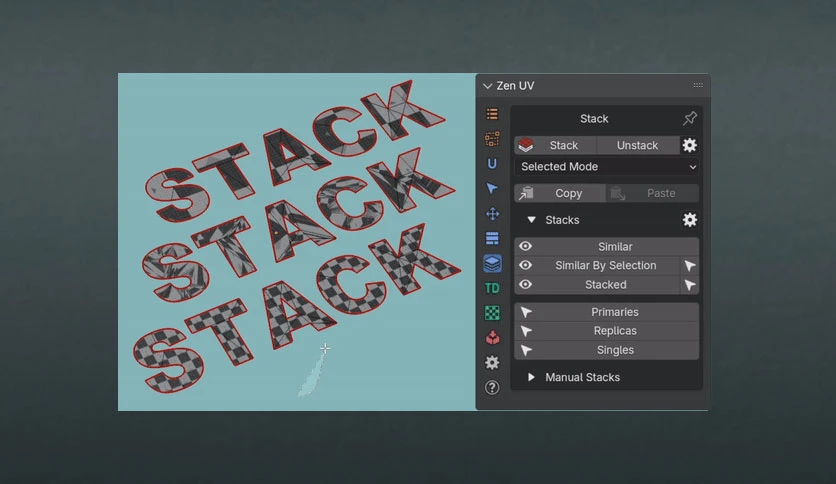The image size is (836, 484).
Task: Click the Stack button
Action: tap(555, 145)
